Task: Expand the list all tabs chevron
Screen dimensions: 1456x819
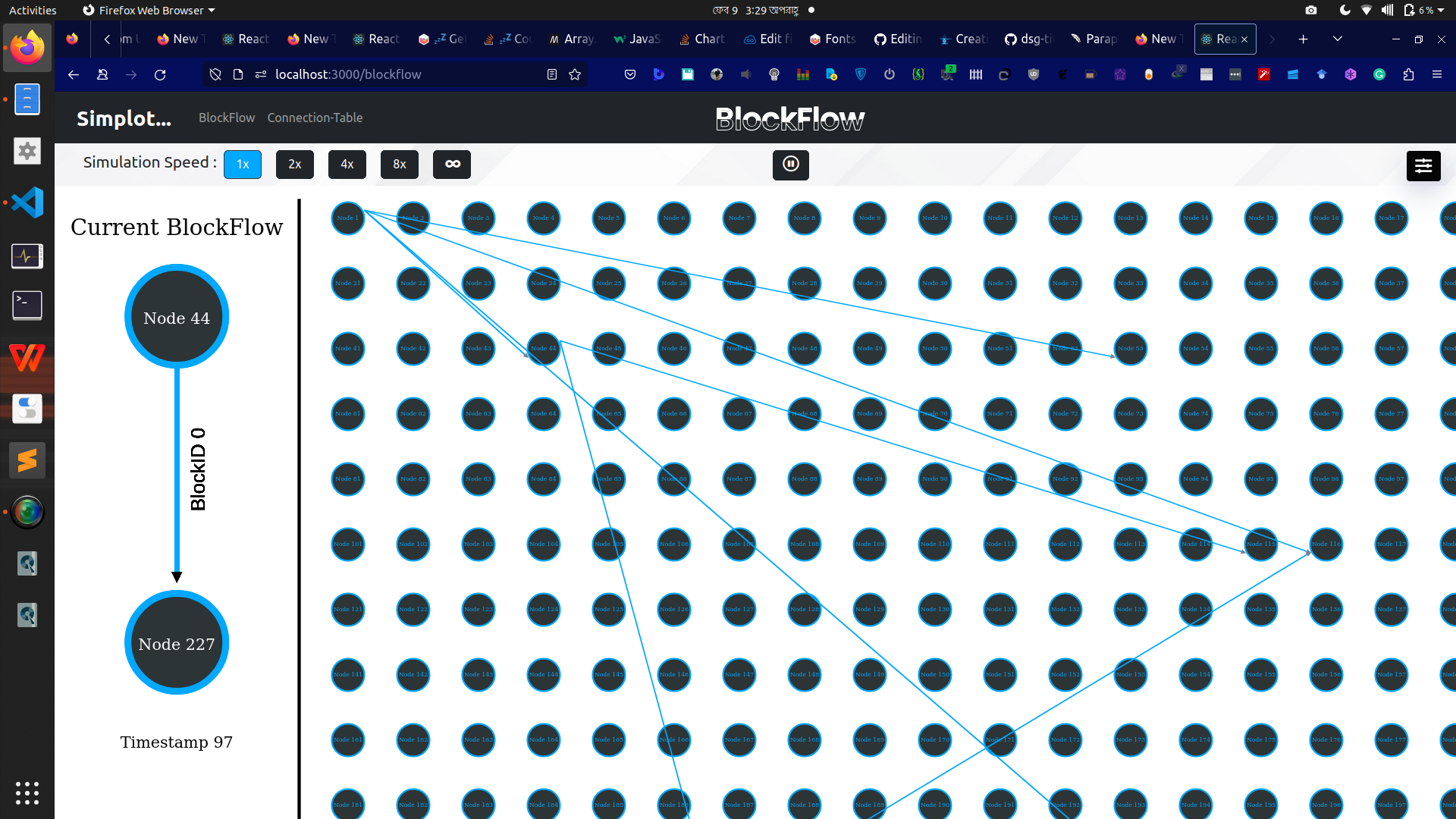Action: (1338, 39)
